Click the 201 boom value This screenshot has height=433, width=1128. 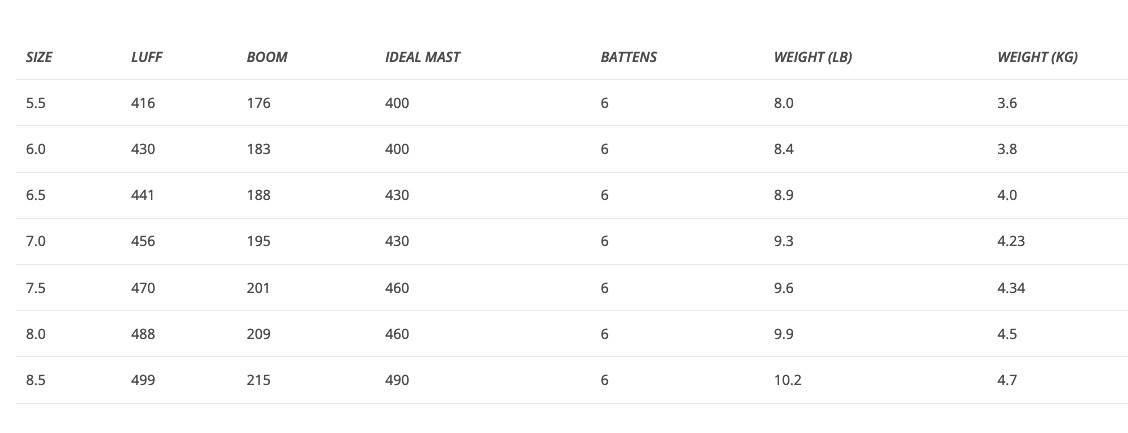(x=258, y=288)
